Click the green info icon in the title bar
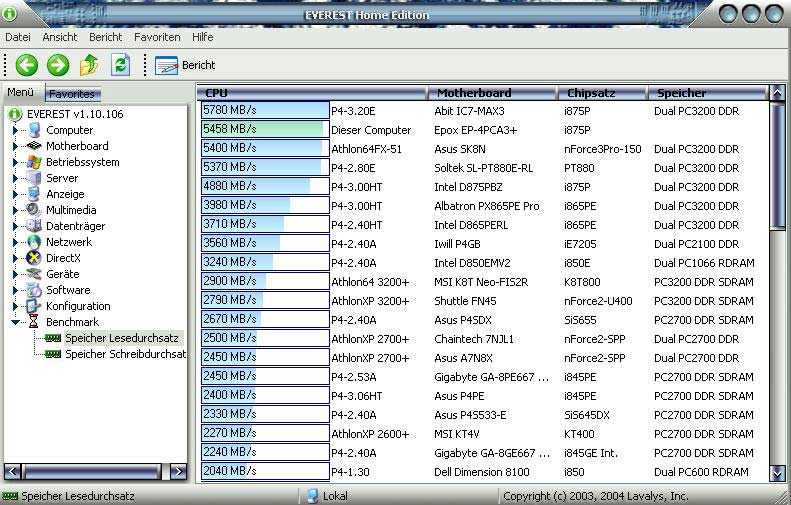Image resolution: width=791 pixels, height=505 pixels. point(10,14)
